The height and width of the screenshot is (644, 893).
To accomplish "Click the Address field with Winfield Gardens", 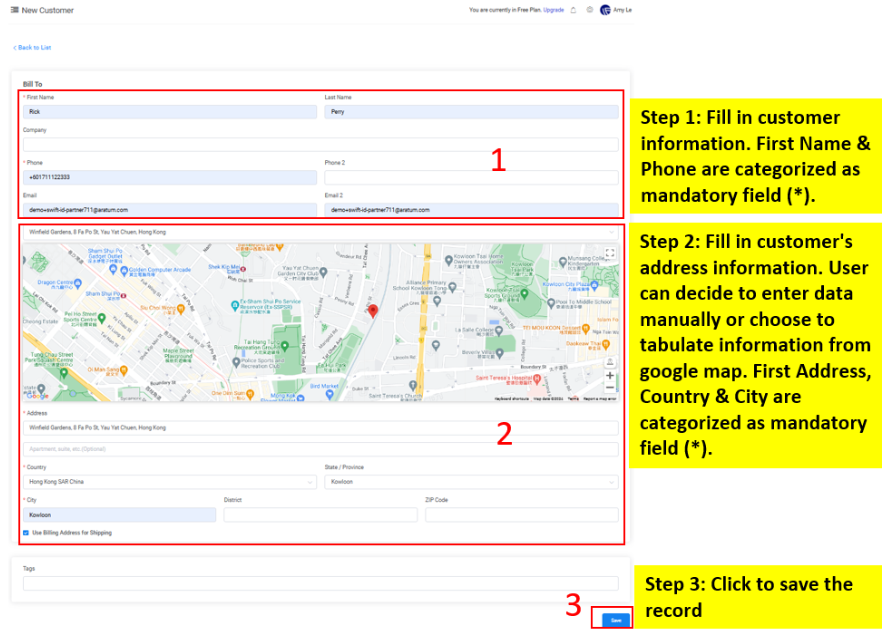I will tap(321, 428).
